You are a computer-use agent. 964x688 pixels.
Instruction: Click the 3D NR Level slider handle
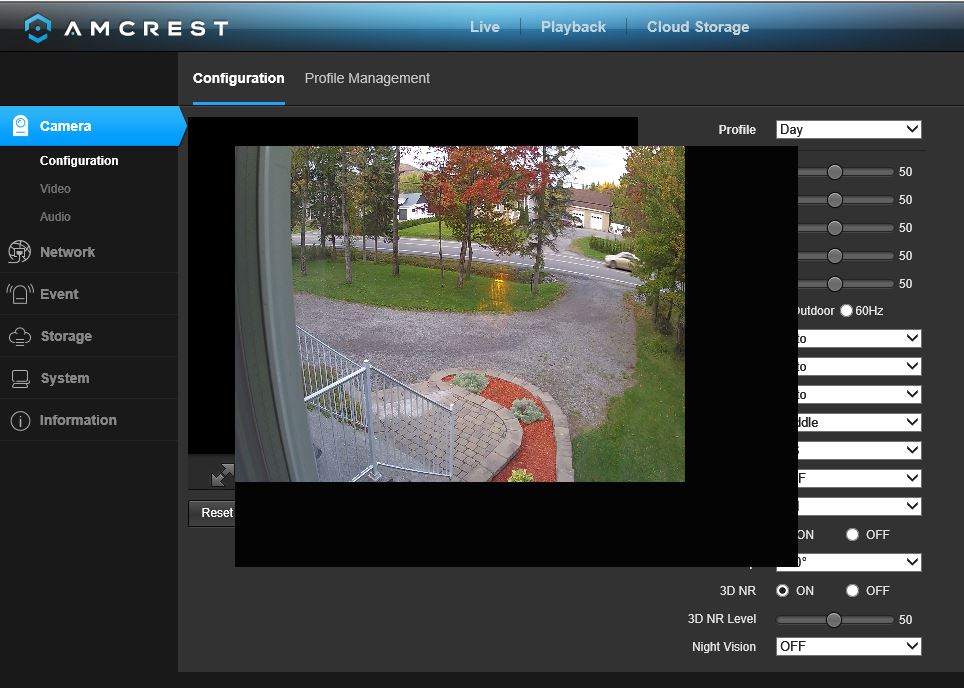pos(834,620)
